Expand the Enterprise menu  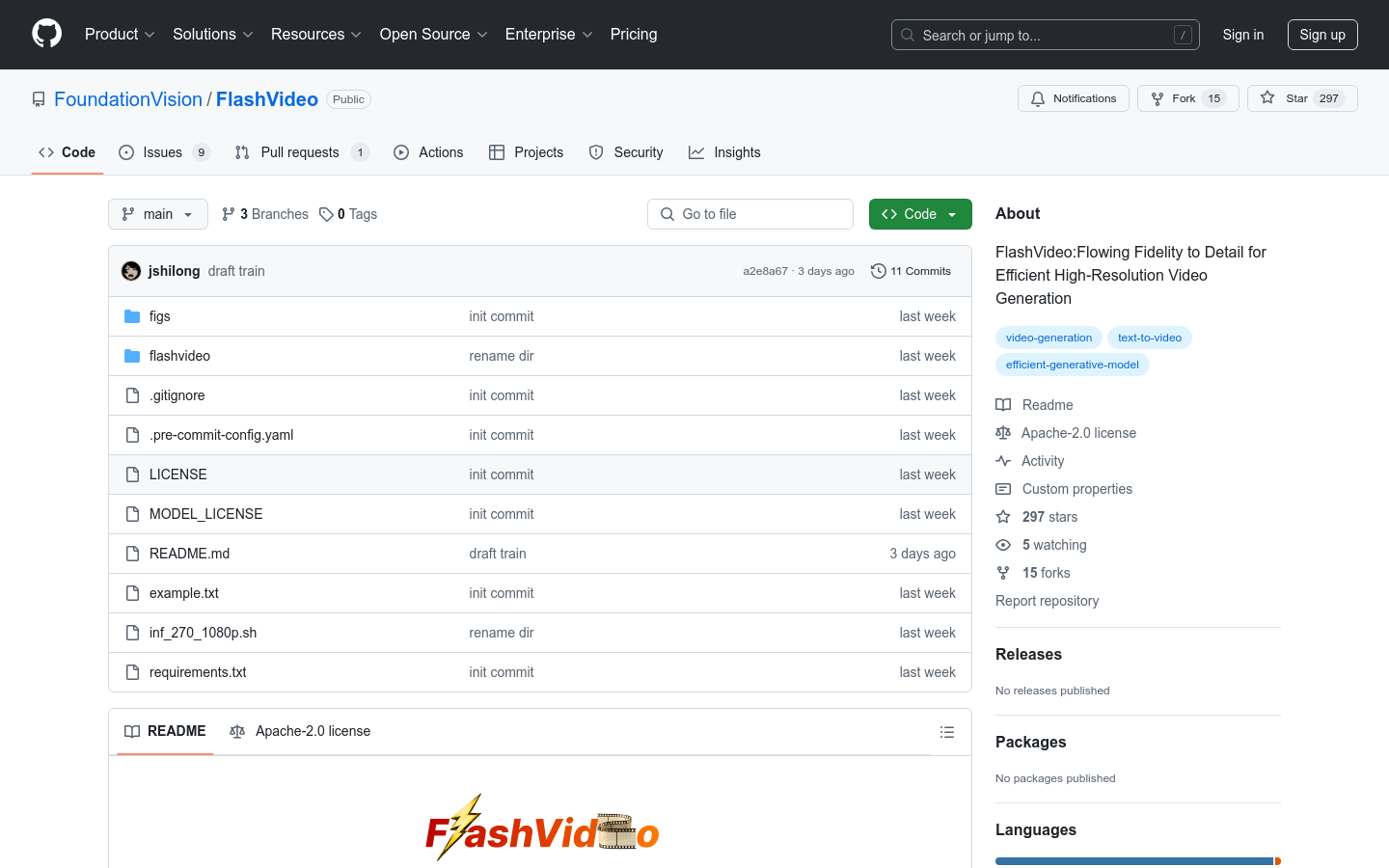[549, 35]
